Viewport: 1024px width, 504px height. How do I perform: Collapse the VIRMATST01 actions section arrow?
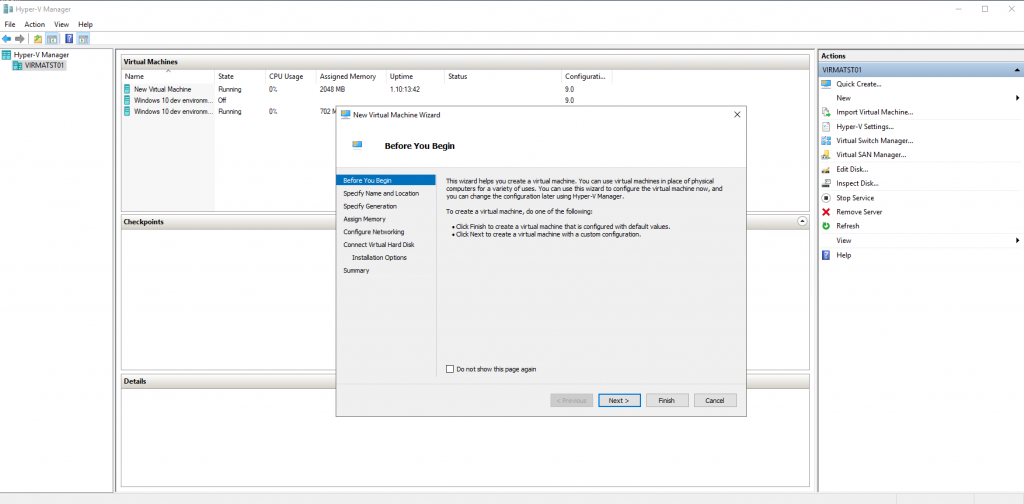(1017, 70)
